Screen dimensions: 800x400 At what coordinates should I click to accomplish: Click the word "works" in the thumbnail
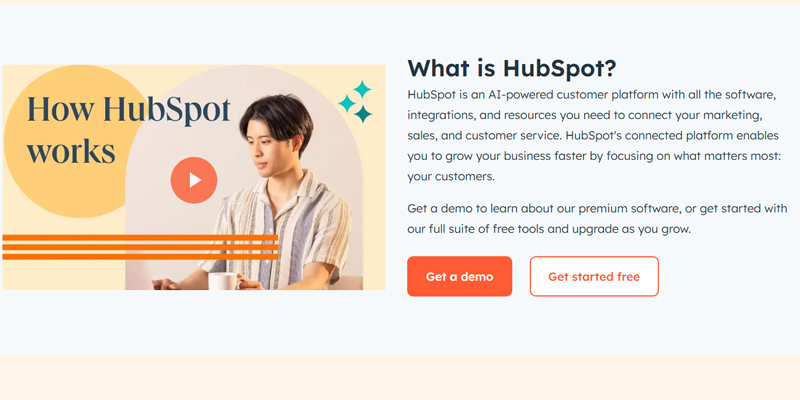tap(71, 152)
